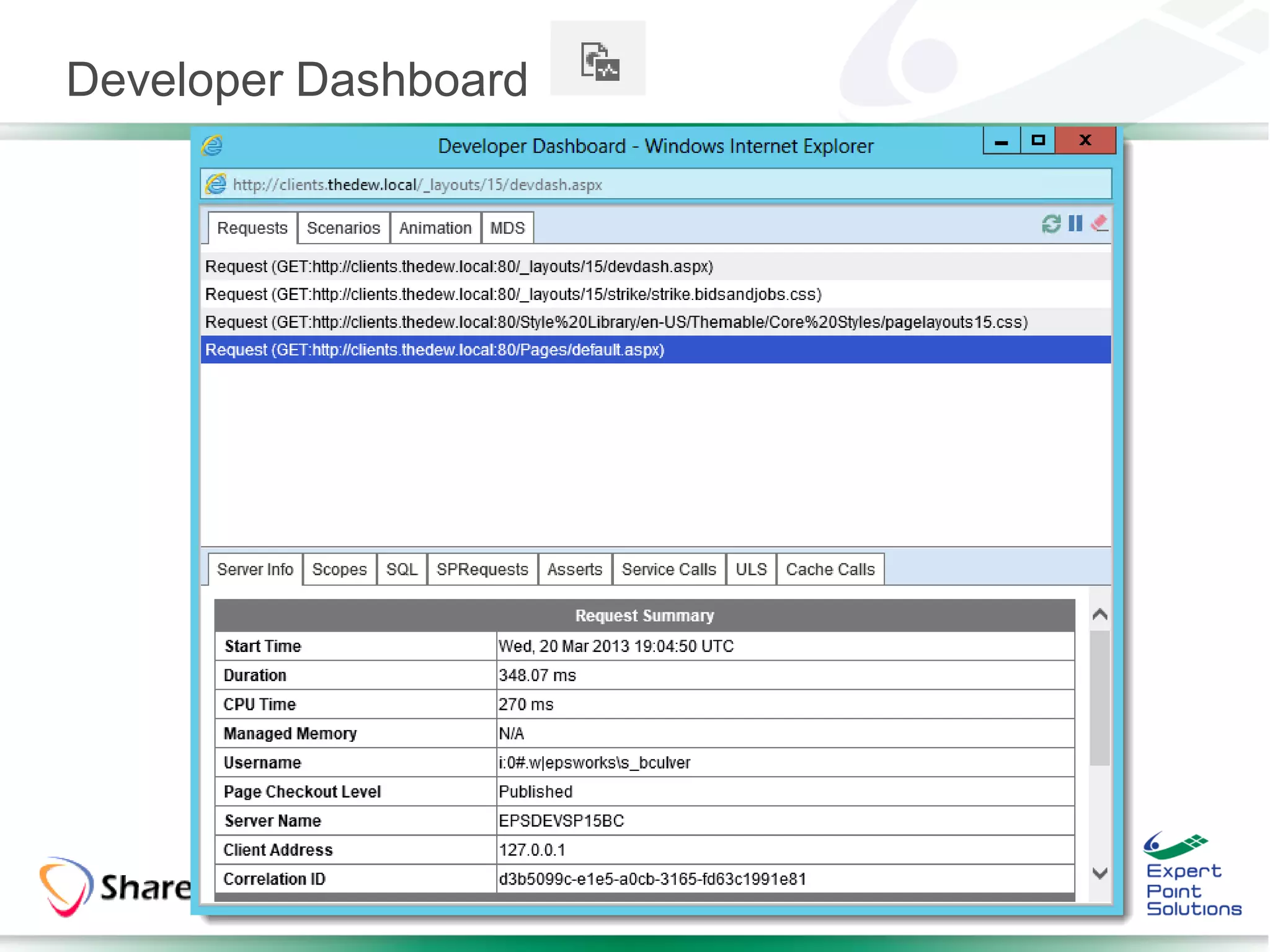This screenshot has height=952, width=1270.
Task: Click the Request Summary scrollbar thumb
Action: [x=1100, y=698]
